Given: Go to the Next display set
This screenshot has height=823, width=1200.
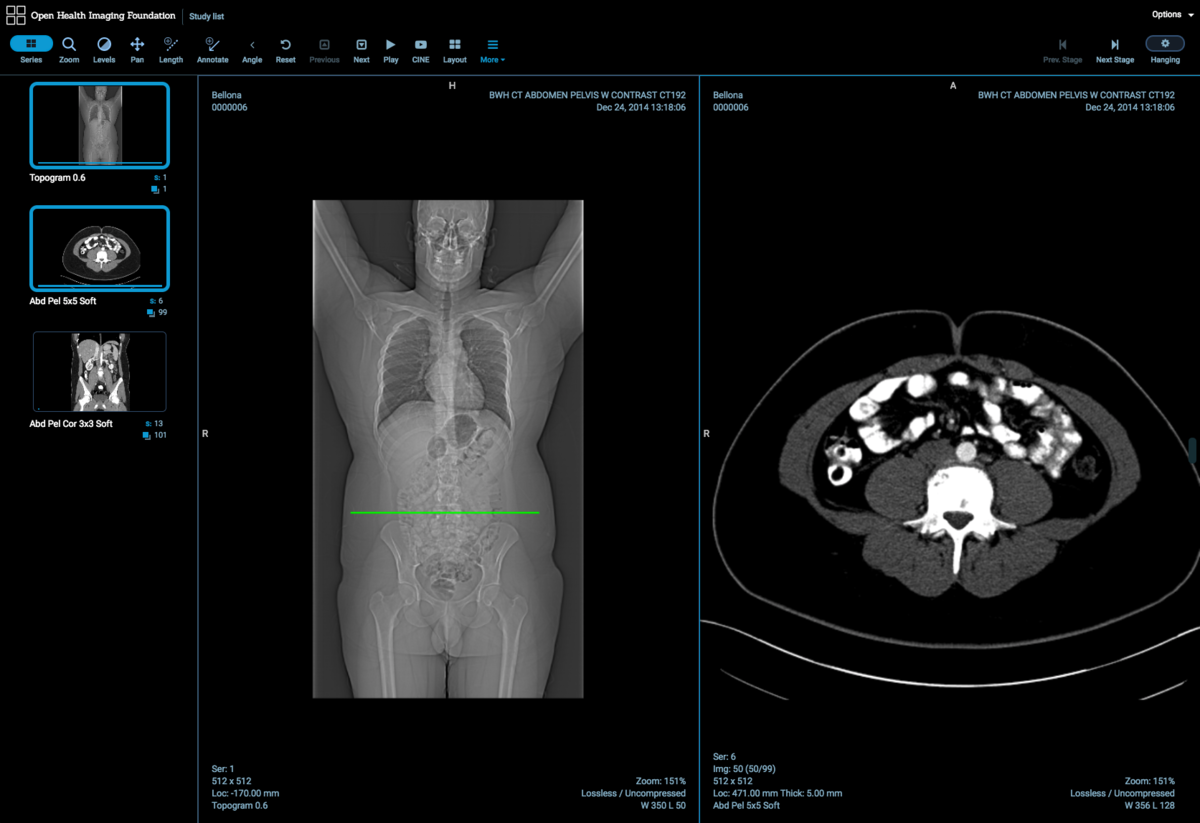Looking at the screenshot, I should [x=361, y=46].
